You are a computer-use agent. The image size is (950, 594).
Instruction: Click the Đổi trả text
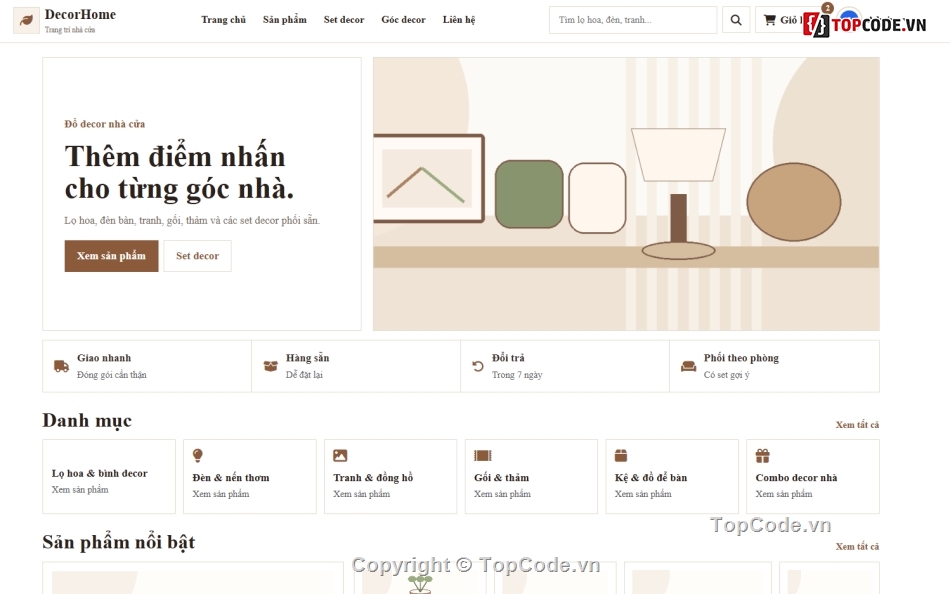click(x=508, y=358)
